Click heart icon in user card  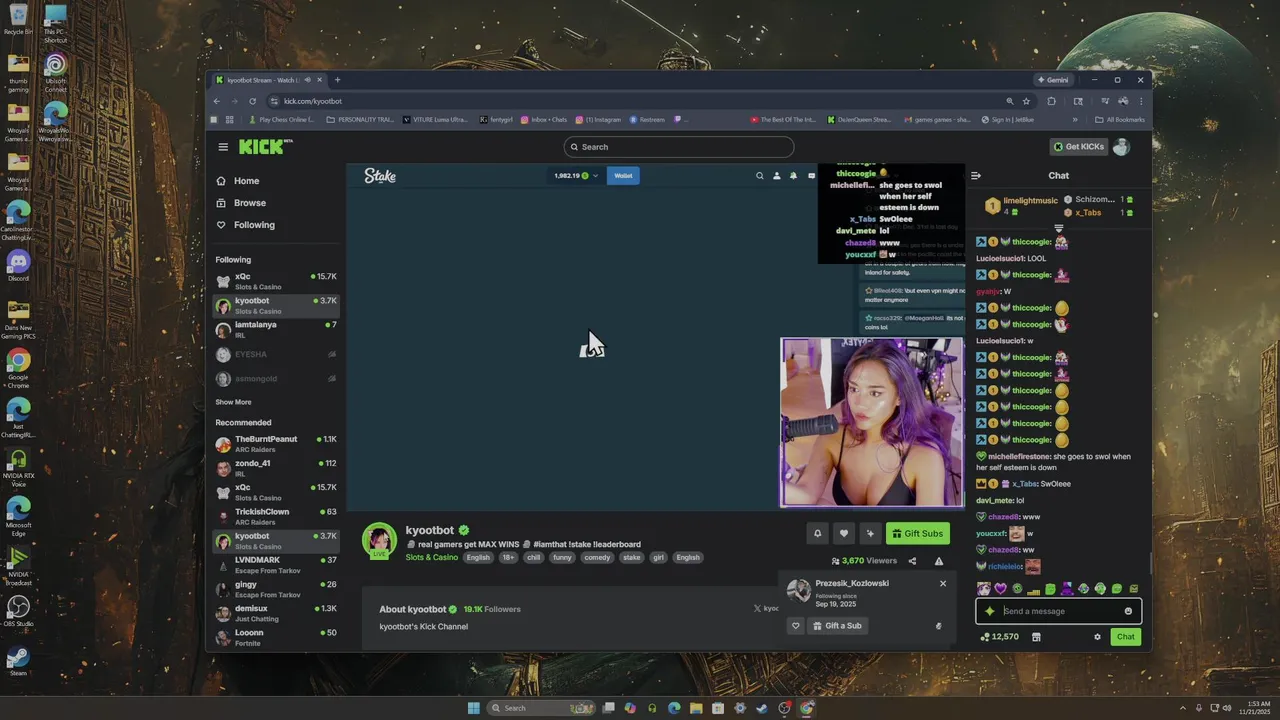(796, 626)
